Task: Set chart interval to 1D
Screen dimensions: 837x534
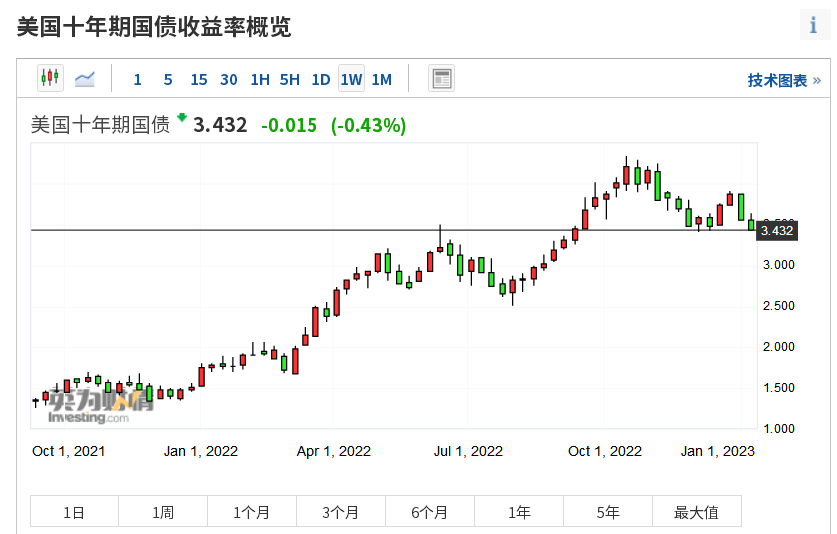Action: point(321,80)
